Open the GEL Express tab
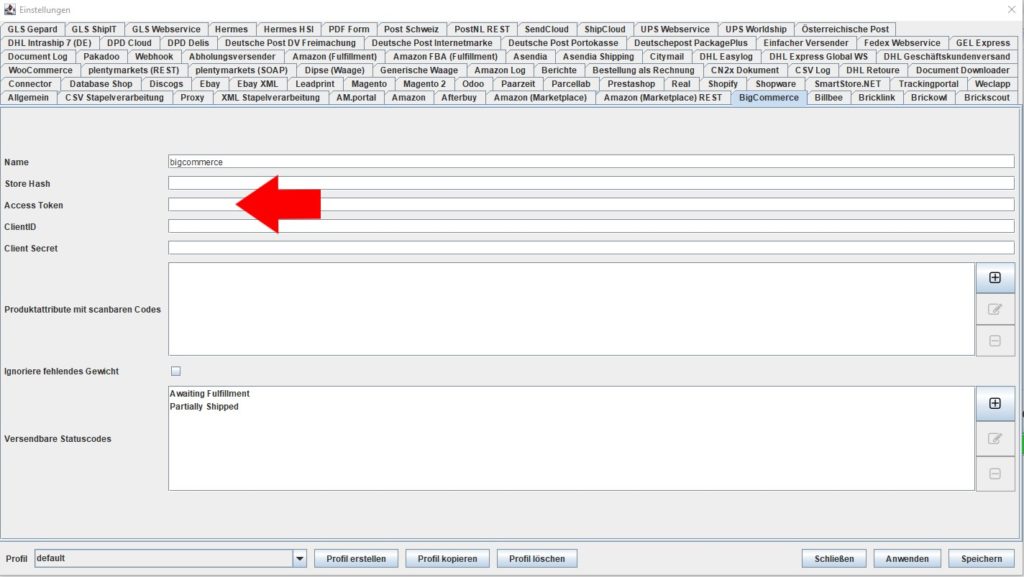Viewport: 1024px width, 577px height. 983,43
